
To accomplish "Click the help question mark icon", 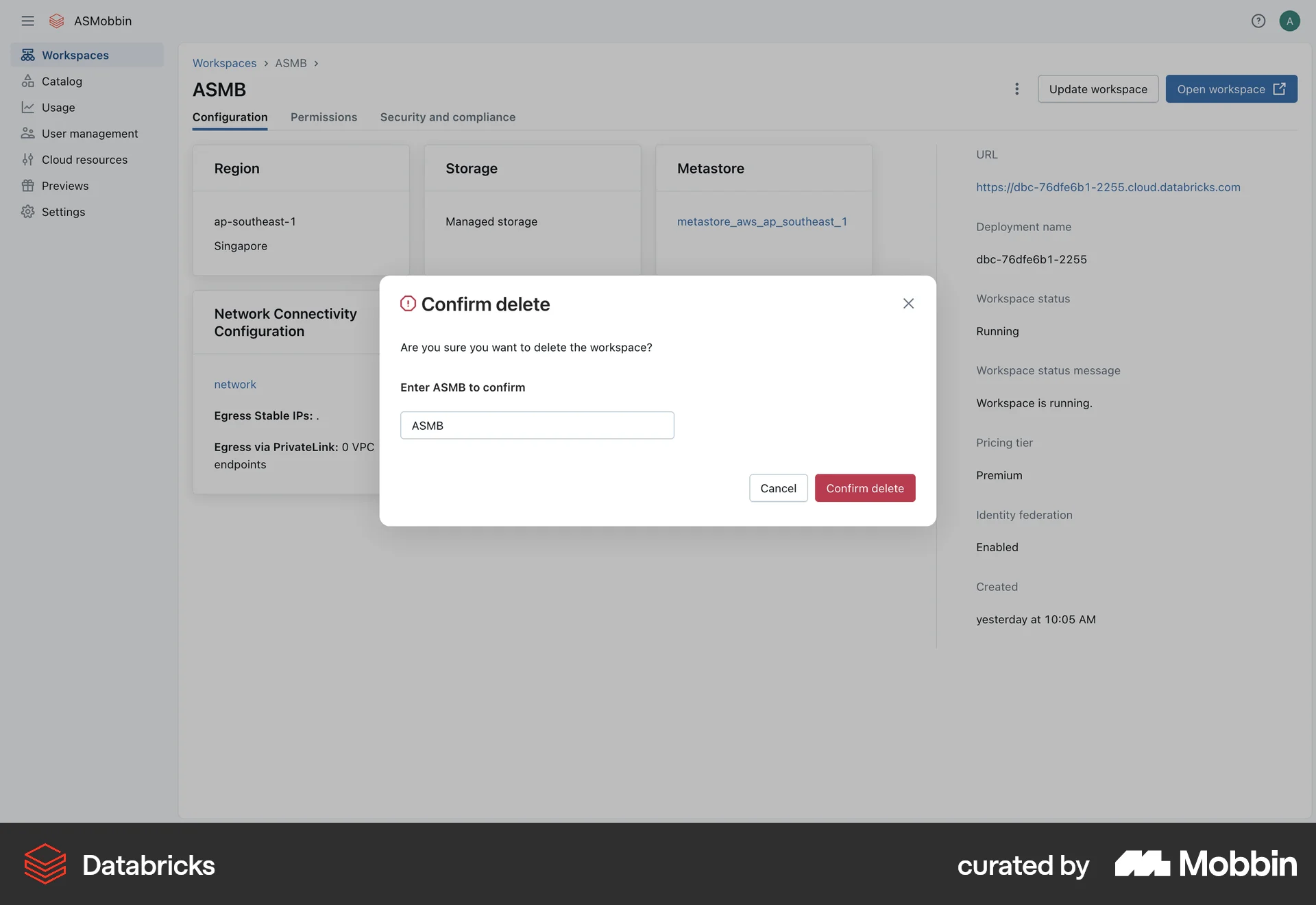I will coord(1258,21).
